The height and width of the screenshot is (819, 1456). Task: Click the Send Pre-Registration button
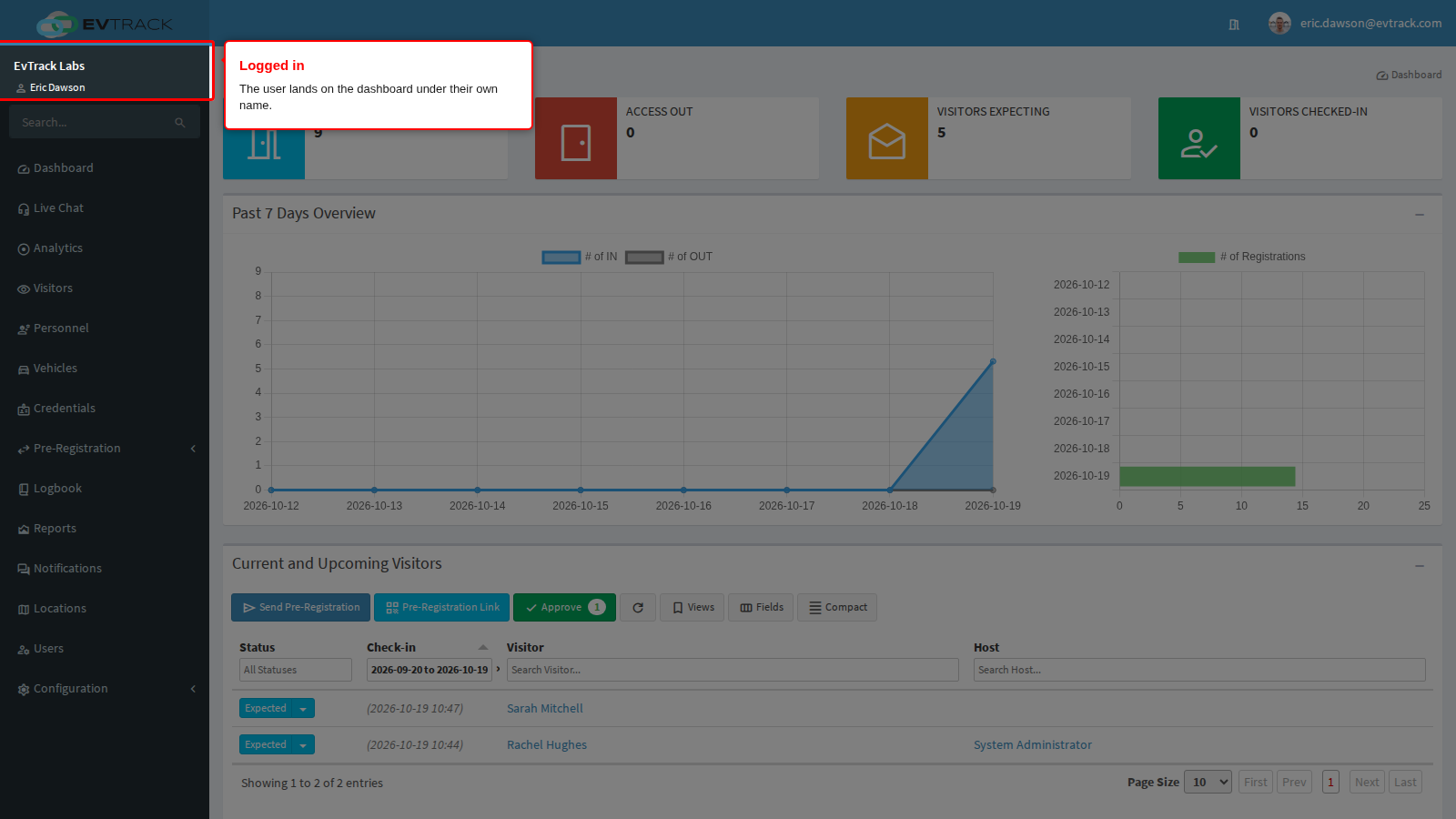(301, 608)
